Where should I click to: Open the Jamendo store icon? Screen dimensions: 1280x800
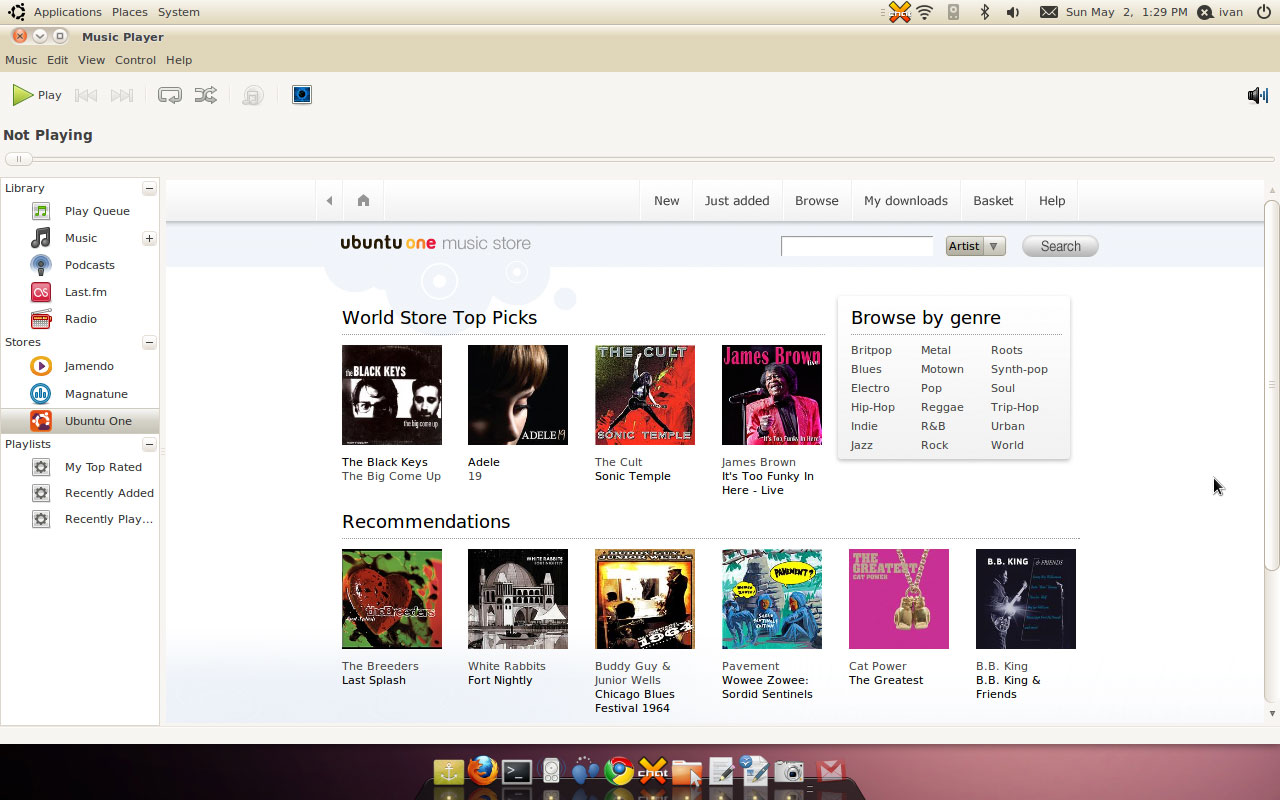pos(41,366)
